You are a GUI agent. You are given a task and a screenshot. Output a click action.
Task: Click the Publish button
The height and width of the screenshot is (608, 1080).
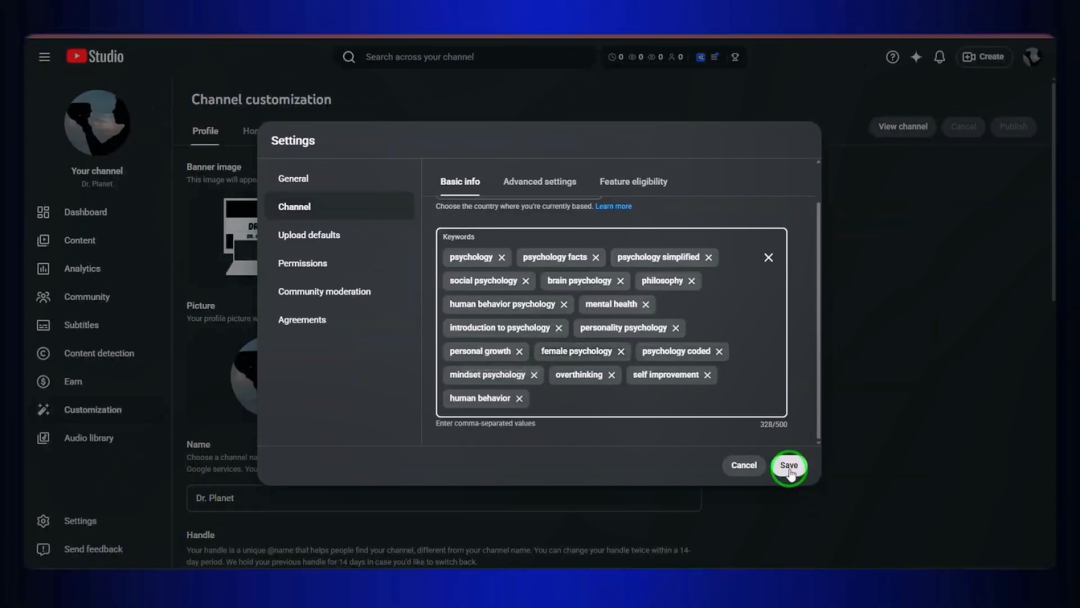1013,127
